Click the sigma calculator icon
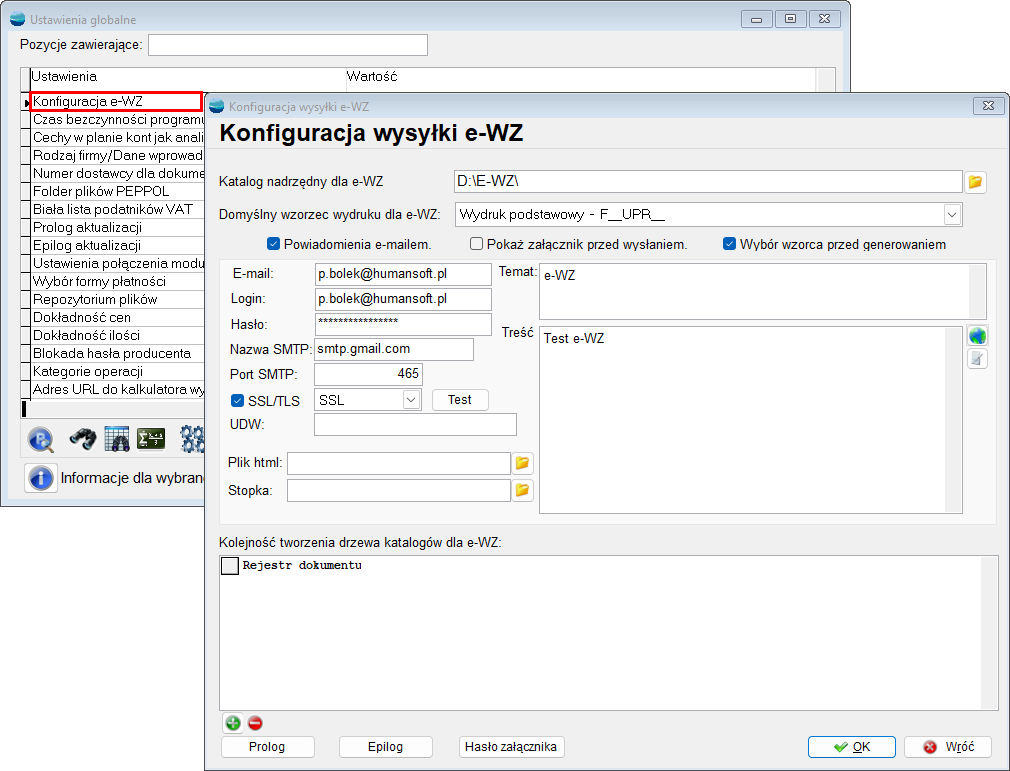Image resolution: width=1010 pixels, height=771 pixels. (x=151, y=438)
